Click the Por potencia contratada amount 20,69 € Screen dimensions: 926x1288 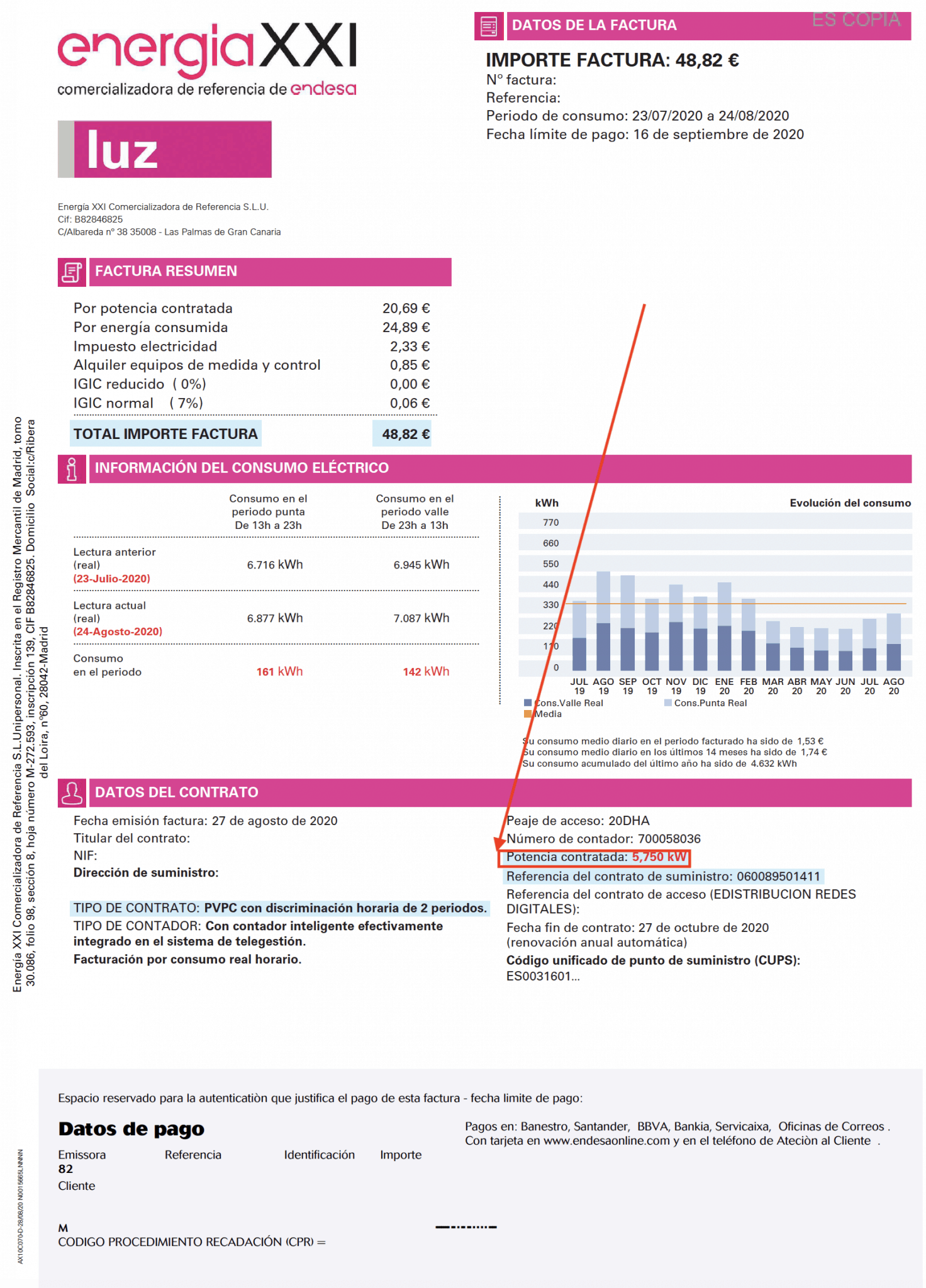(x=406, y=308)
